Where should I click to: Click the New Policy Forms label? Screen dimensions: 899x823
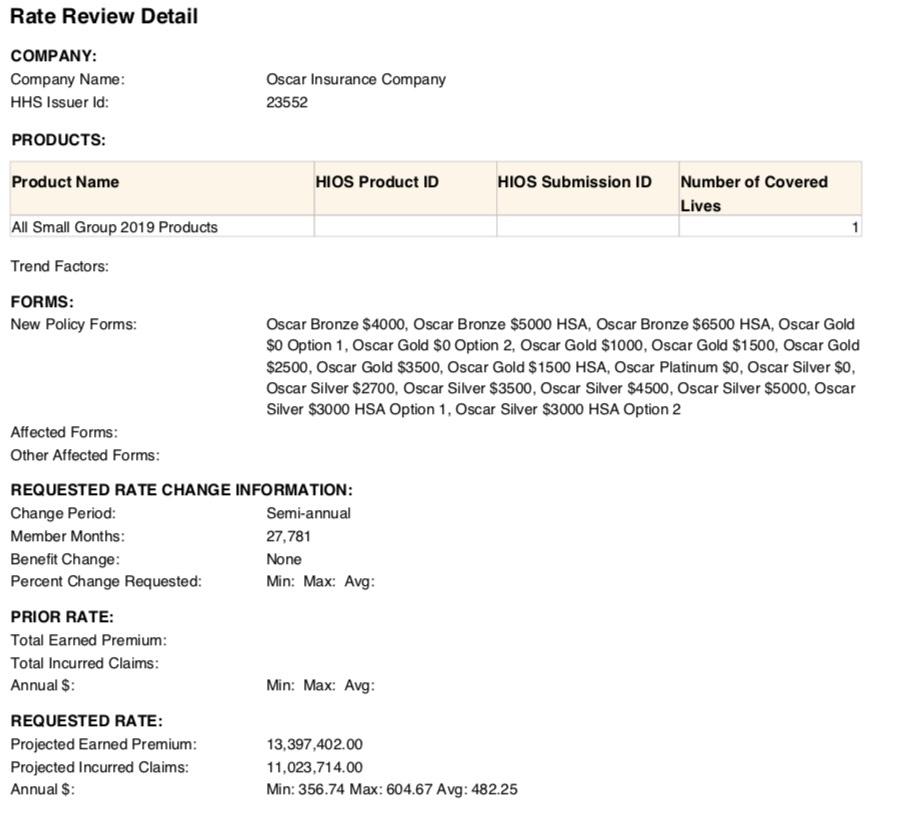(73, 324)
